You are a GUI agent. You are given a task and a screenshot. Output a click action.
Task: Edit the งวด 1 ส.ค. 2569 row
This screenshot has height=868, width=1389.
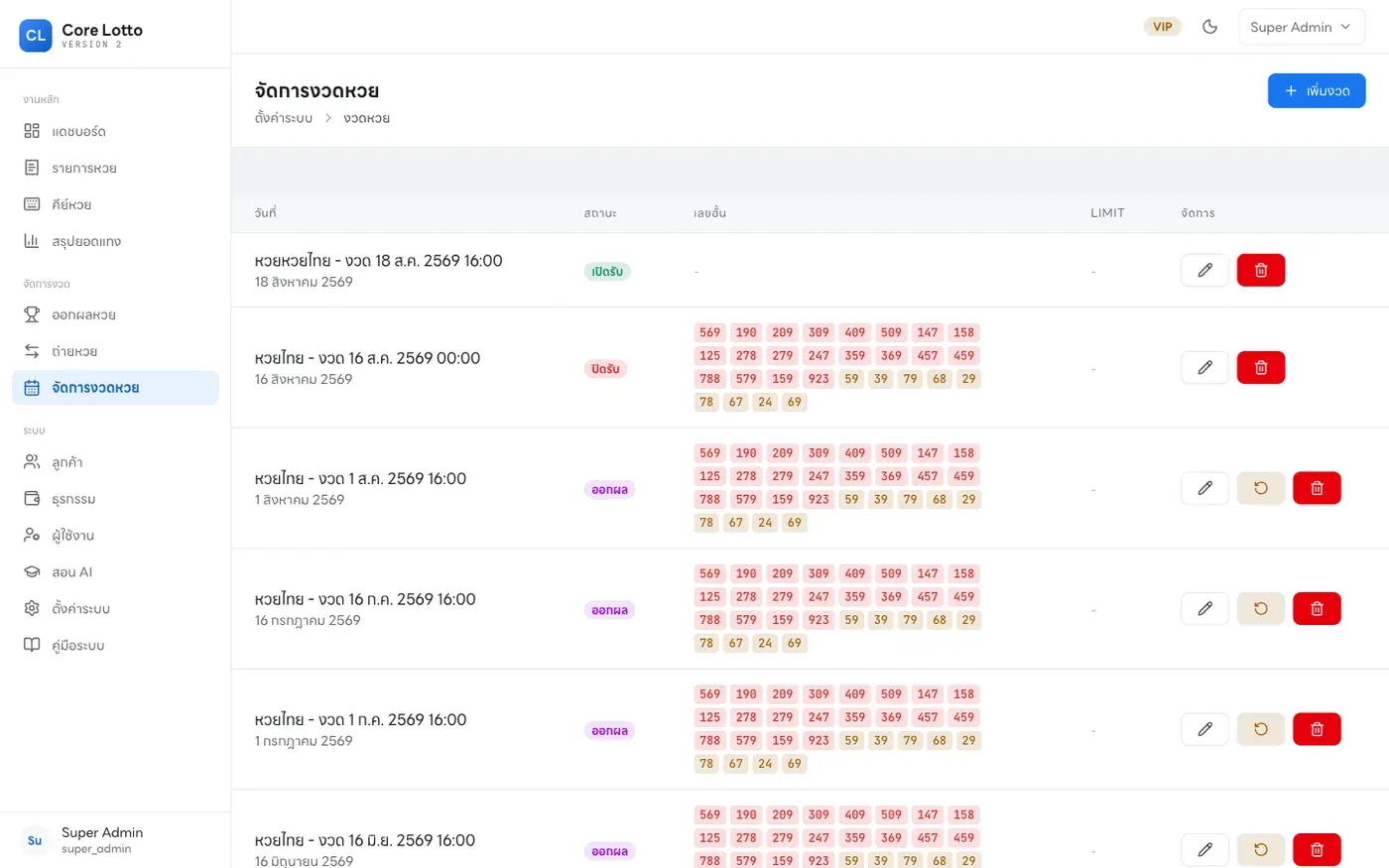[1205, 488]
